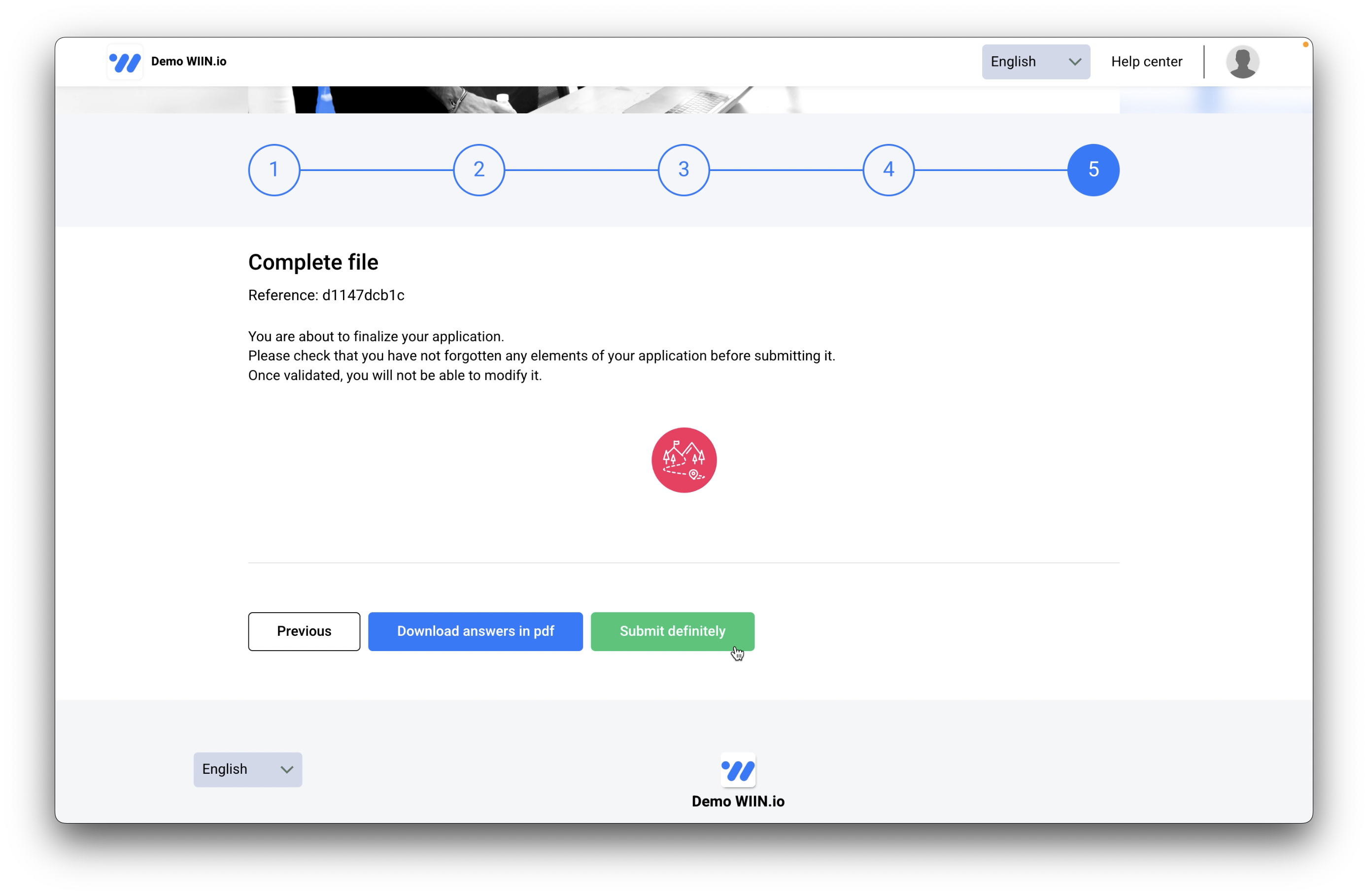Click the Previous button
Screen dimensions: 1368x896
point(304,631)
